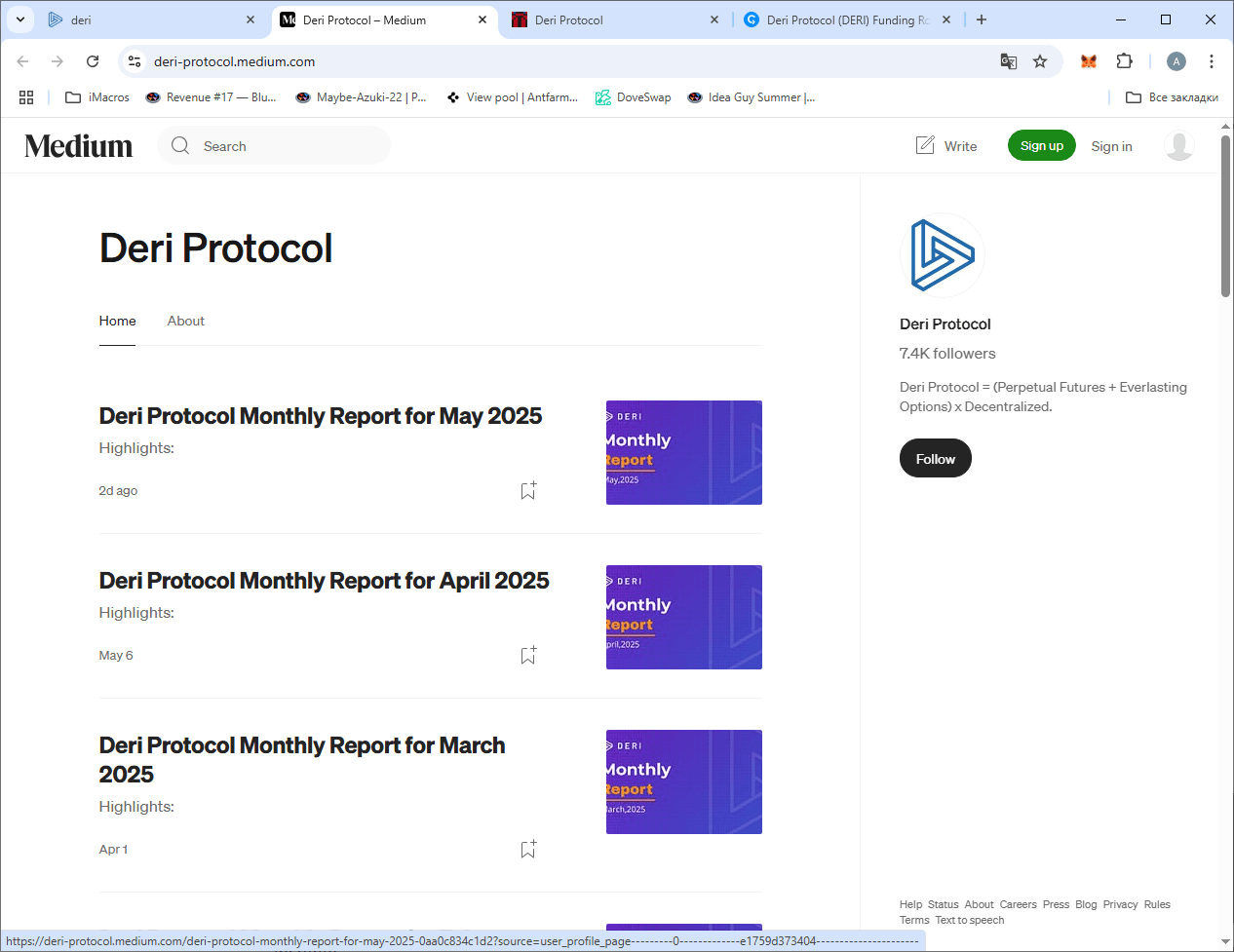
Task: Open the May 2025 report thumbnail
Action: click(x=684, y=452)
